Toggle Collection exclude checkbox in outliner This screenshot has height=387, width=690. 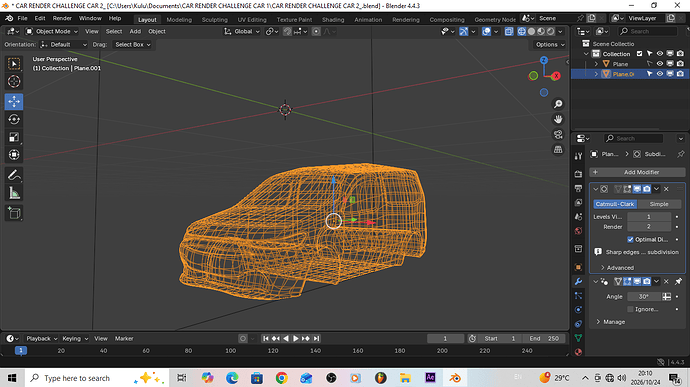click(x=639, y=54)
